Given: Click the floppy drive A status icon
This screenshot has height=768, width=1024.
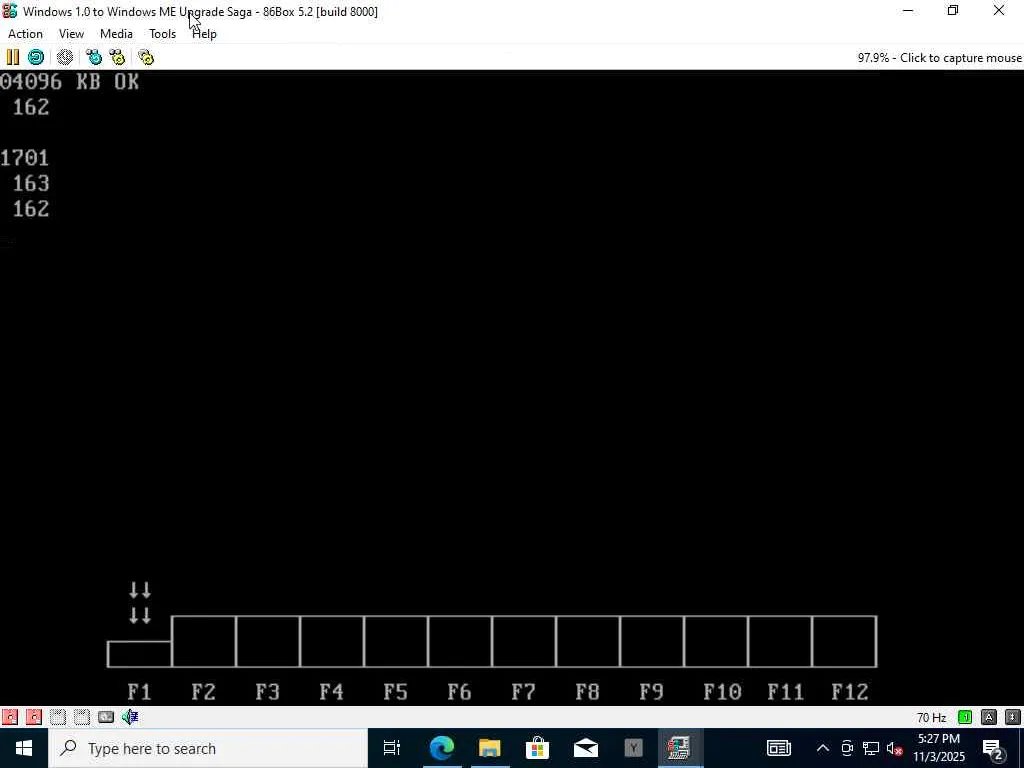Looking at the screenshot, I should tap(10, 717).
